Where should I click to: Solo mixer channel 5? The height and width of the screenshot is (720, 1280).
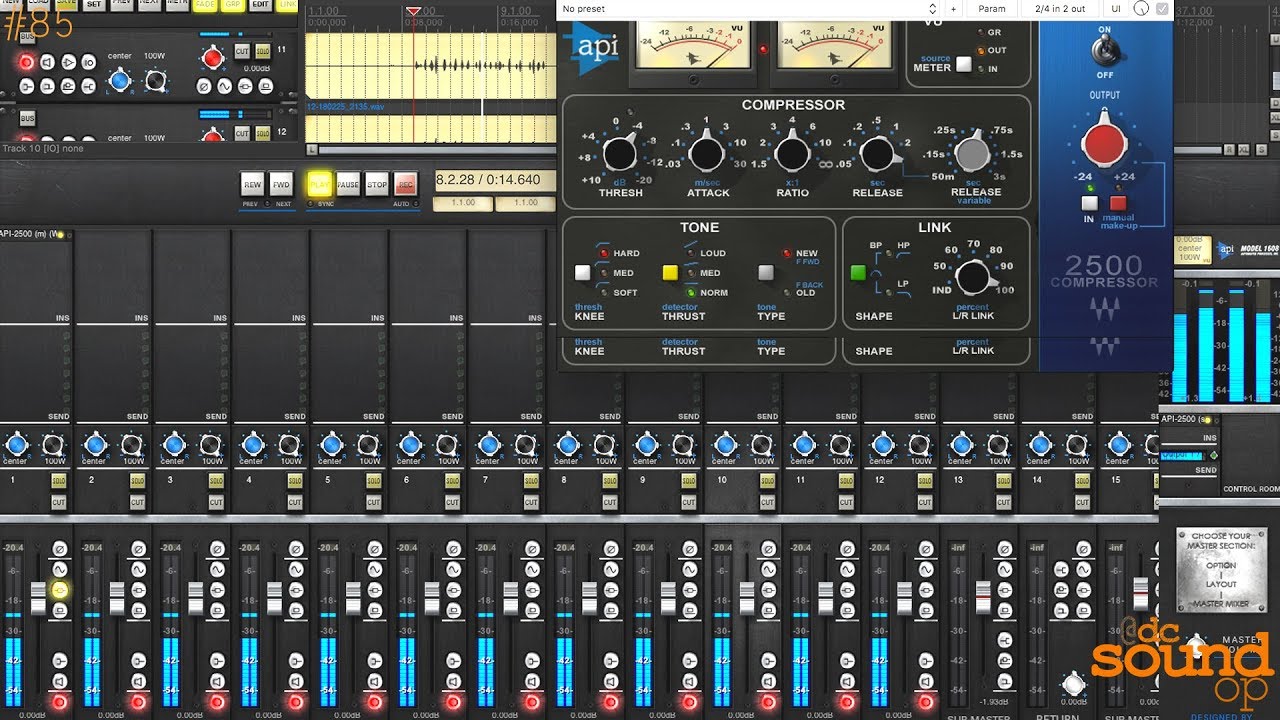coord(373,481)
